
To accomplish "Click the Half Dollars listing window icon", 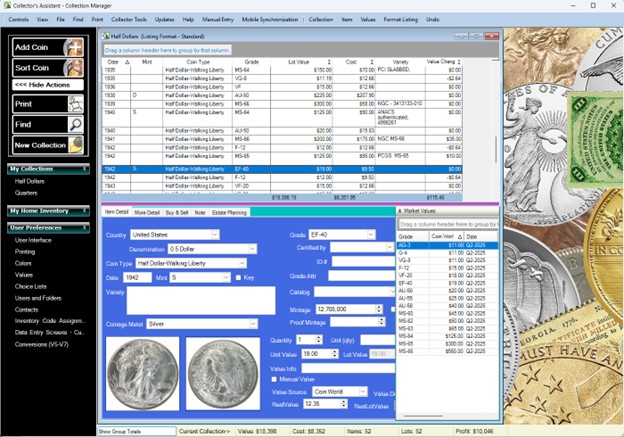I will (106, 36).
